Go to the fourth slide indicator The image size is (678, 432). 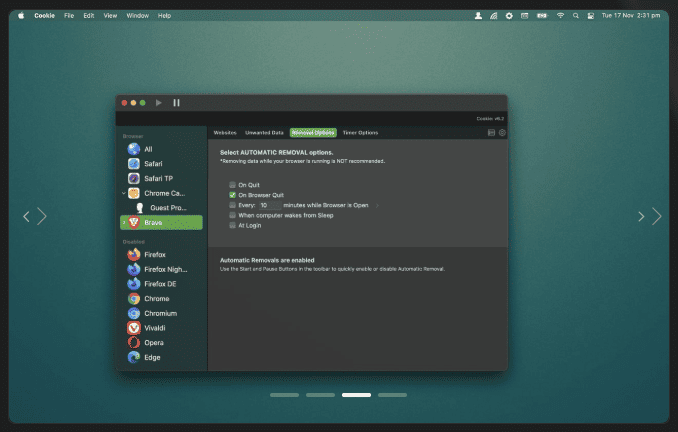[x=392, y=395]
